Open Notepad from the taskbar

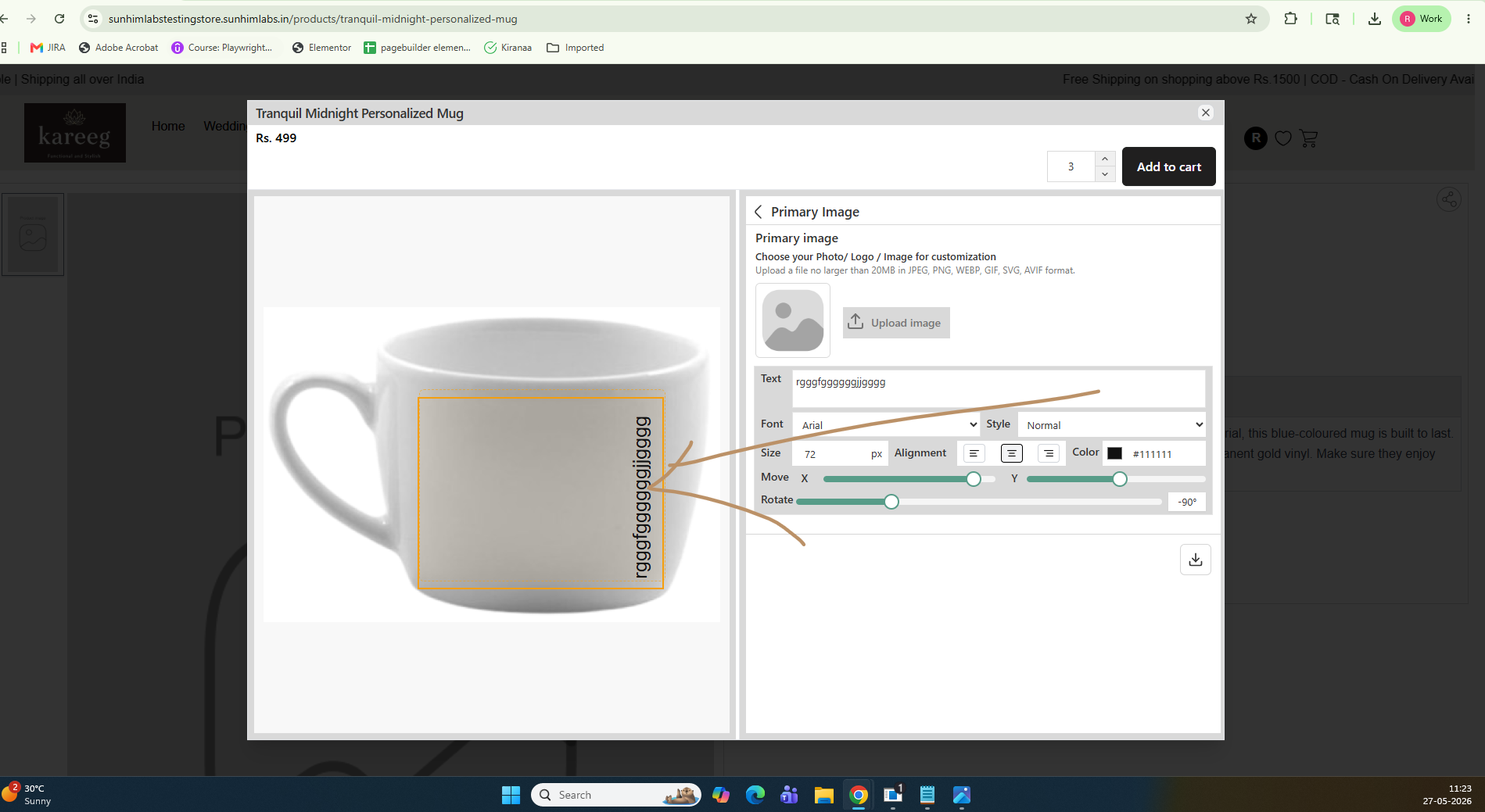pyautogui.click(x=927, y=795)
